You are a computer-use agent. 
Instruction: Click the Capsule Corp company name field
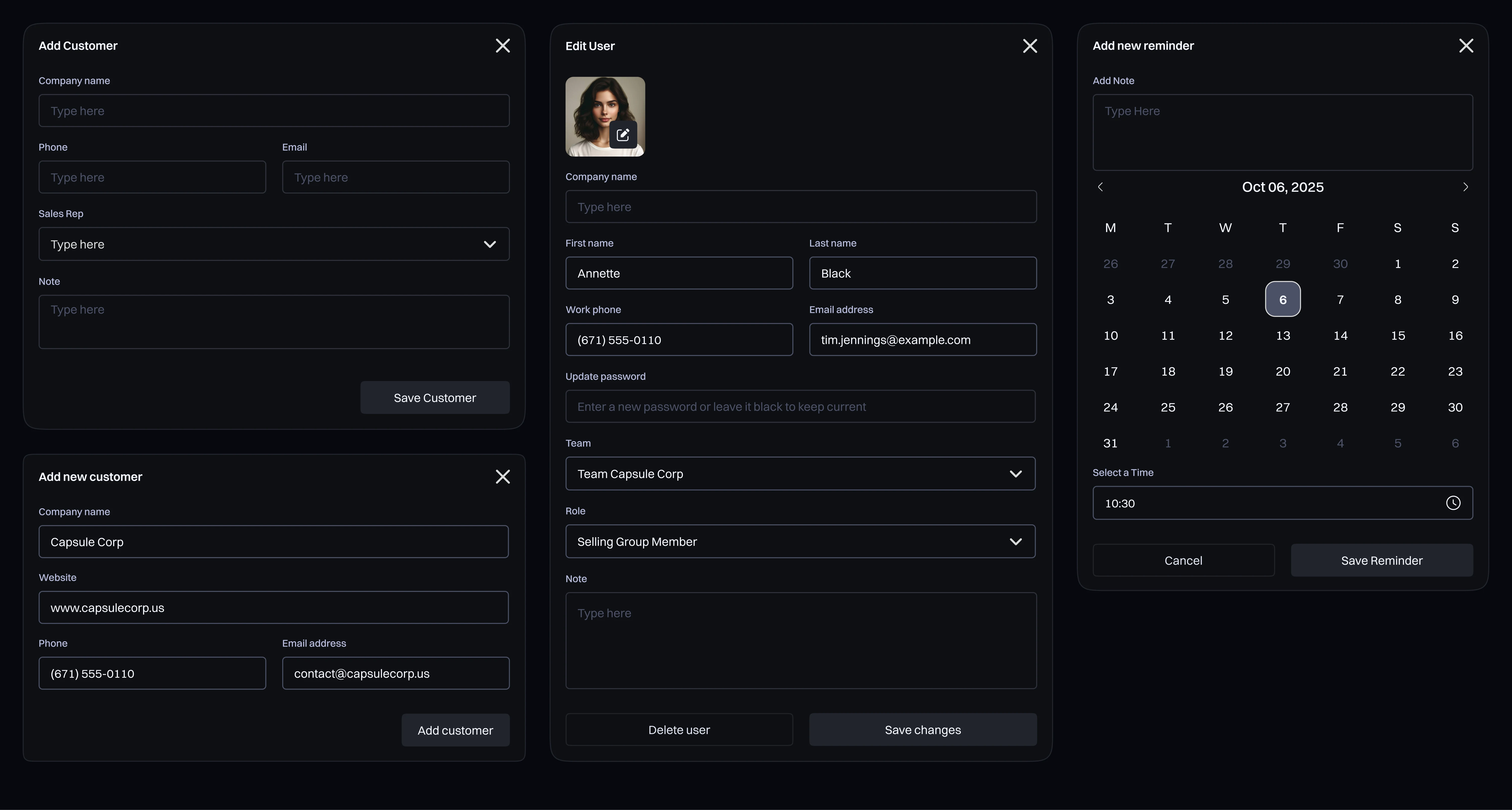click(273, 542)
